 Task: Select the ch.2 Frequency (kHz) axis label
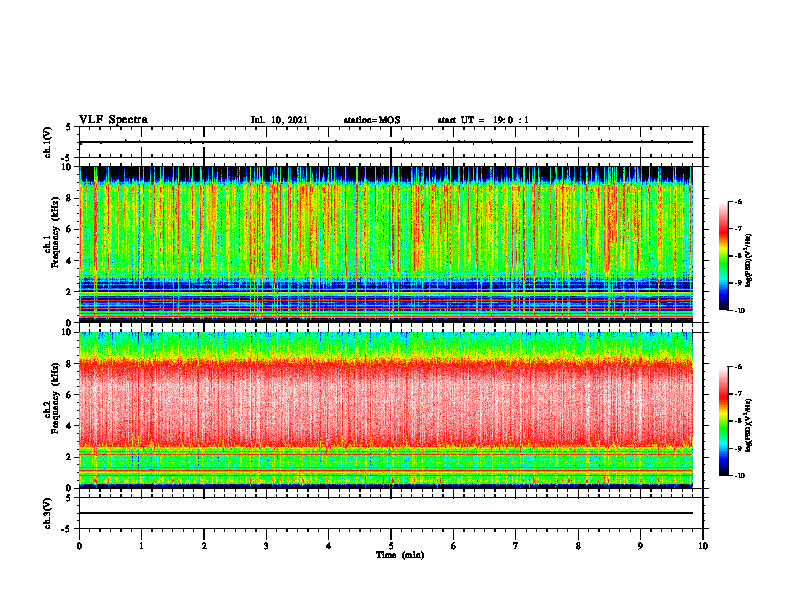click(x=51, y=398)
